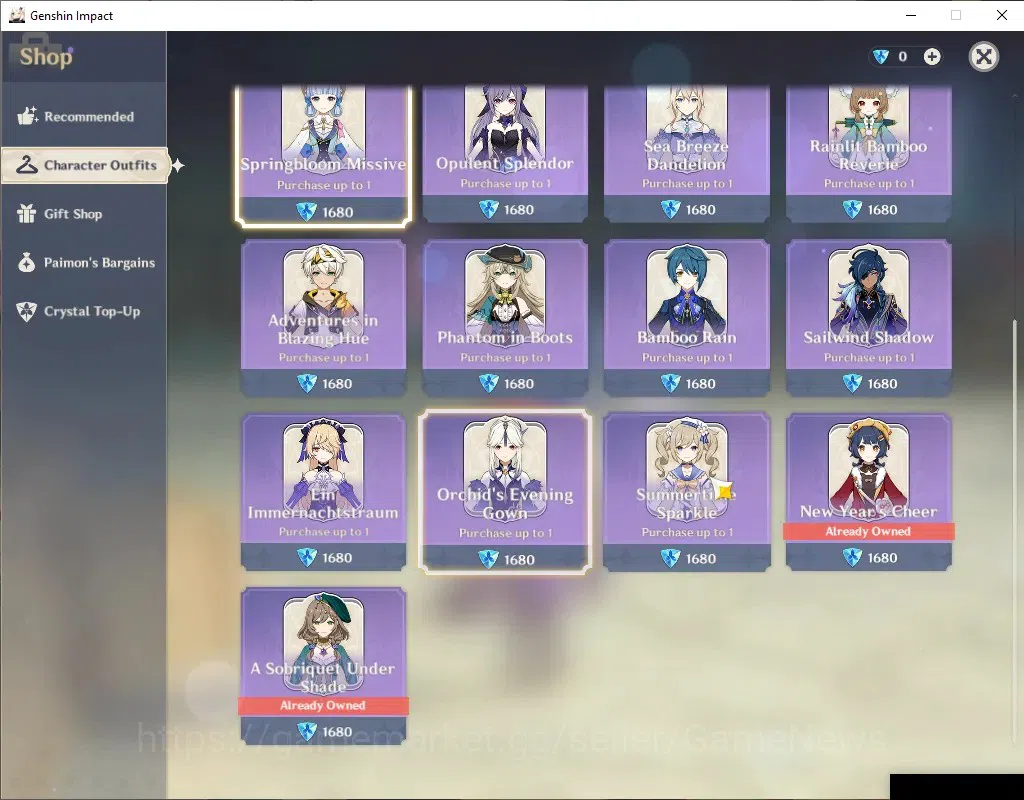Click the 1680 price of Phantom in Boots
1024x800 pixels.
(x=519, y=384)
